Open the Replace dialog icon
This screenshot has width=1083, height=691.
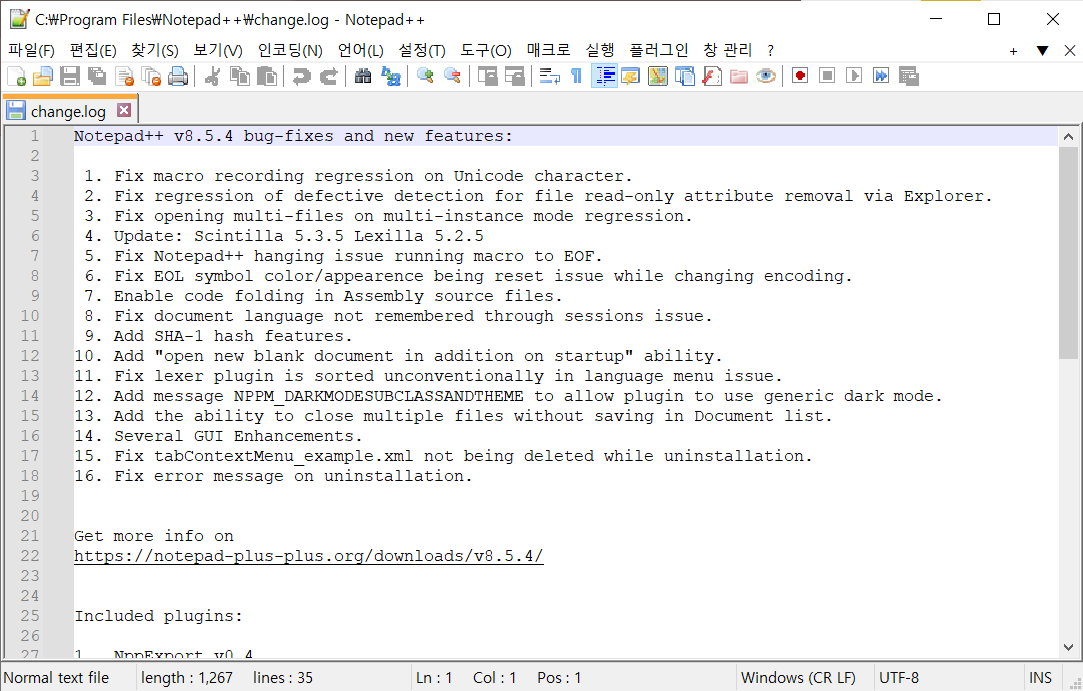coord(391,76)
